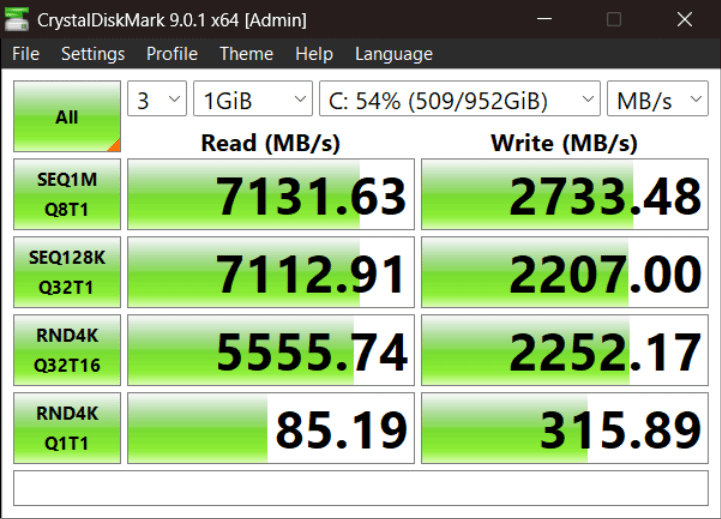Start the RND4K Q1T1 test
Viewport: 721px width, 519px height.
(67, 428)
